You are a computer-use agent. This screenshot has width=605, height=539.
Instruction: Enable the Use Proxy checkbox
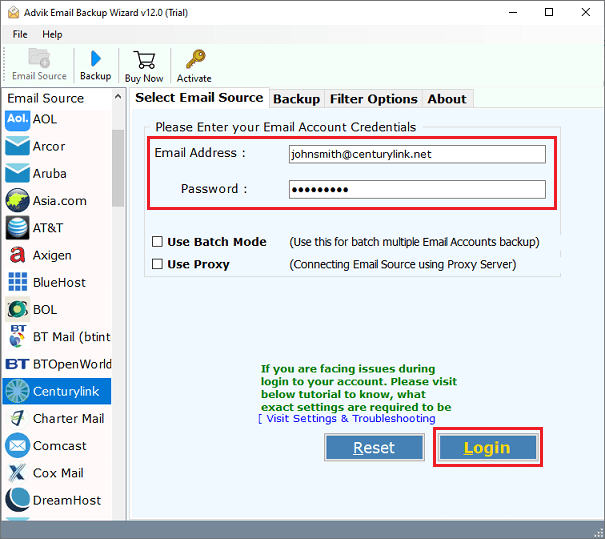point(157,264)
